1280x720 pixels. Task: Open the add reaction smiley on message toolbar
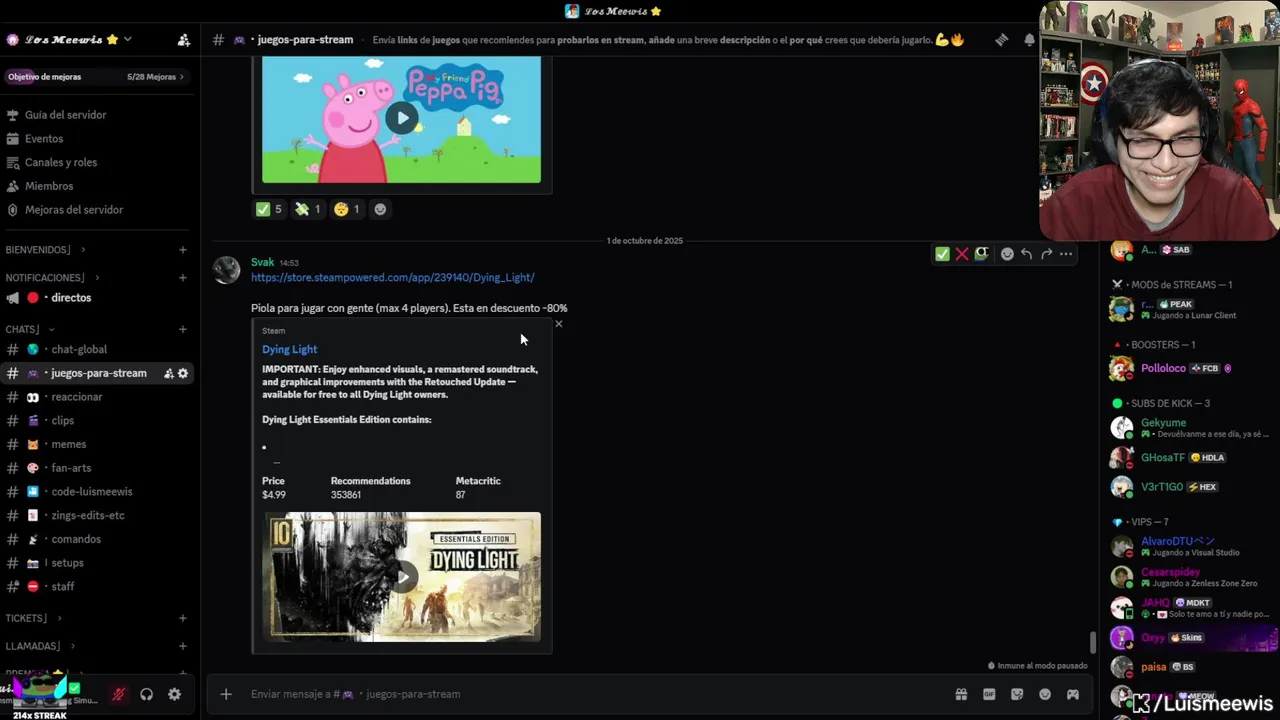pyautogui.click(x=1007, y=254)
